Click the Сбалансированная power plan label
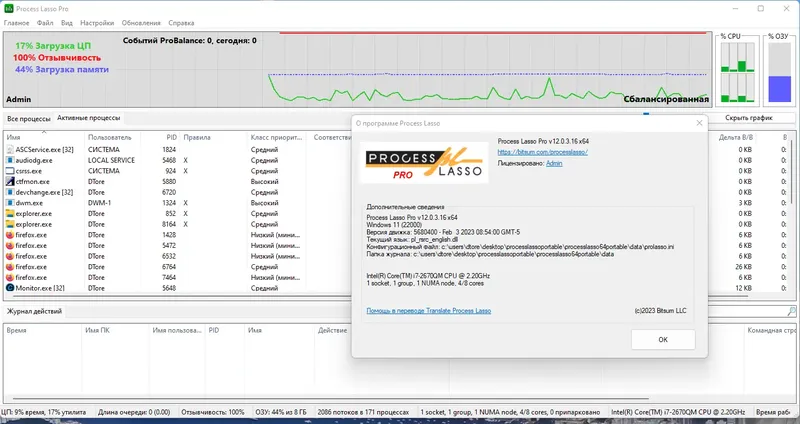 [666, 99]
